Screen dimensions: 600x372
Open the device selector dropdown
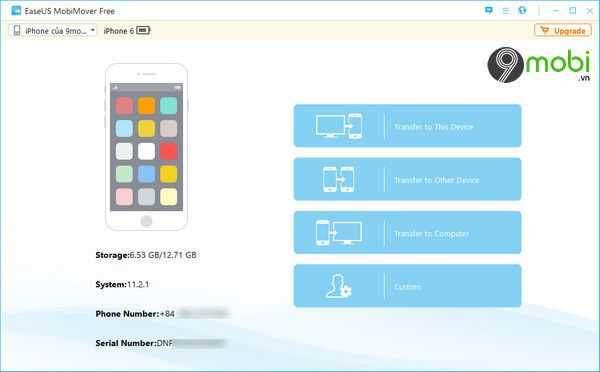pyautogui.click(x=53, y=31)
